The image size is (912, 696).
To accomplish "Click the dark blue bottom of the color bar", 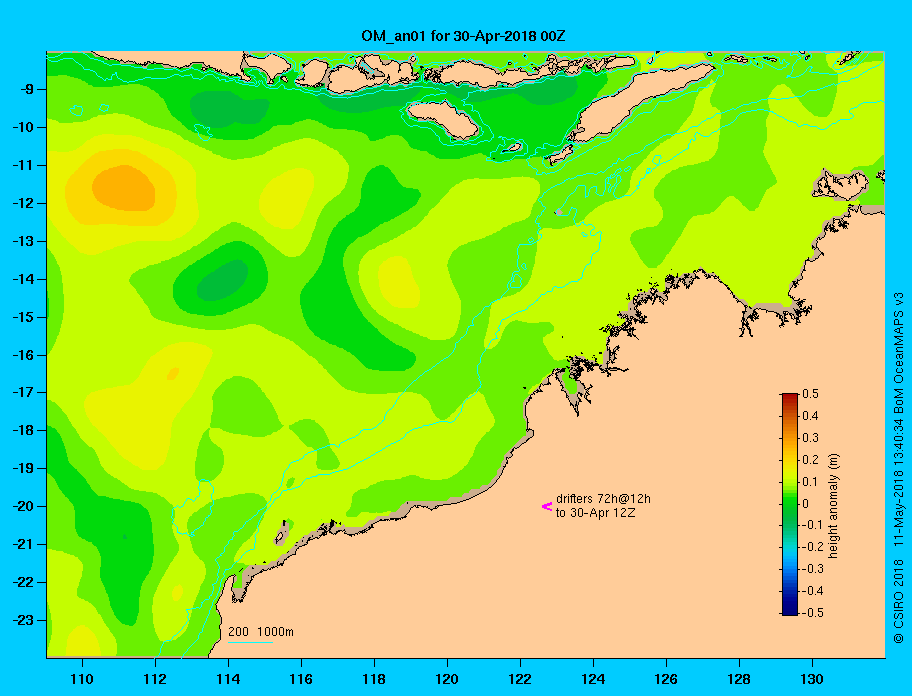I will coord(790,611).
